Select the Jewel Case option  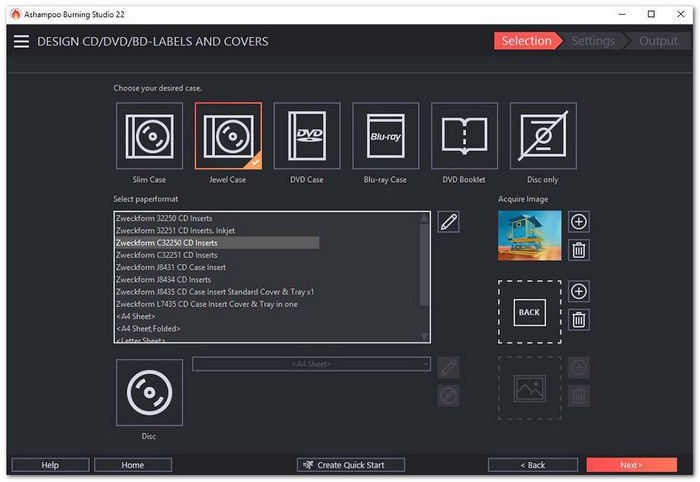228,136
